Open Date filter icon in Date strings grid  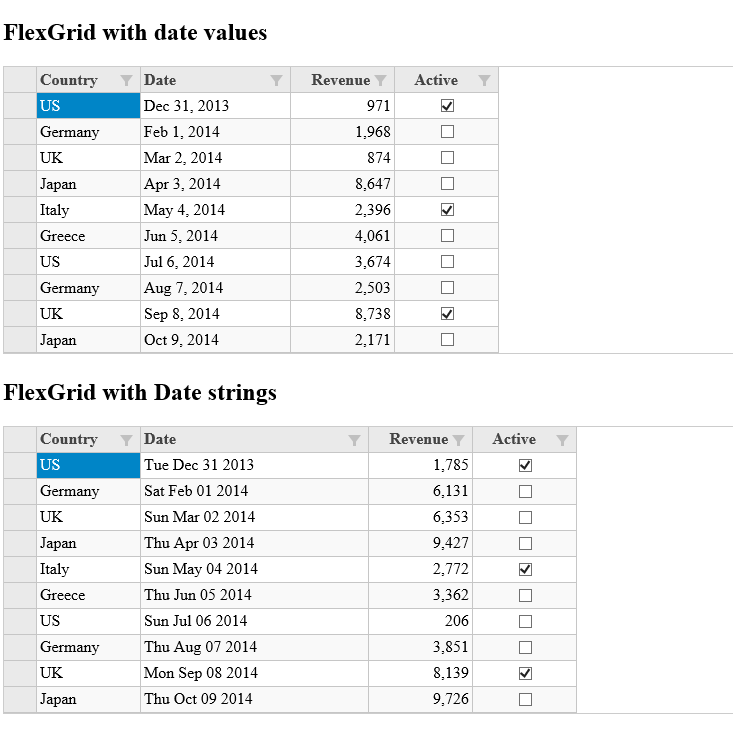click(x=354, y=440)
